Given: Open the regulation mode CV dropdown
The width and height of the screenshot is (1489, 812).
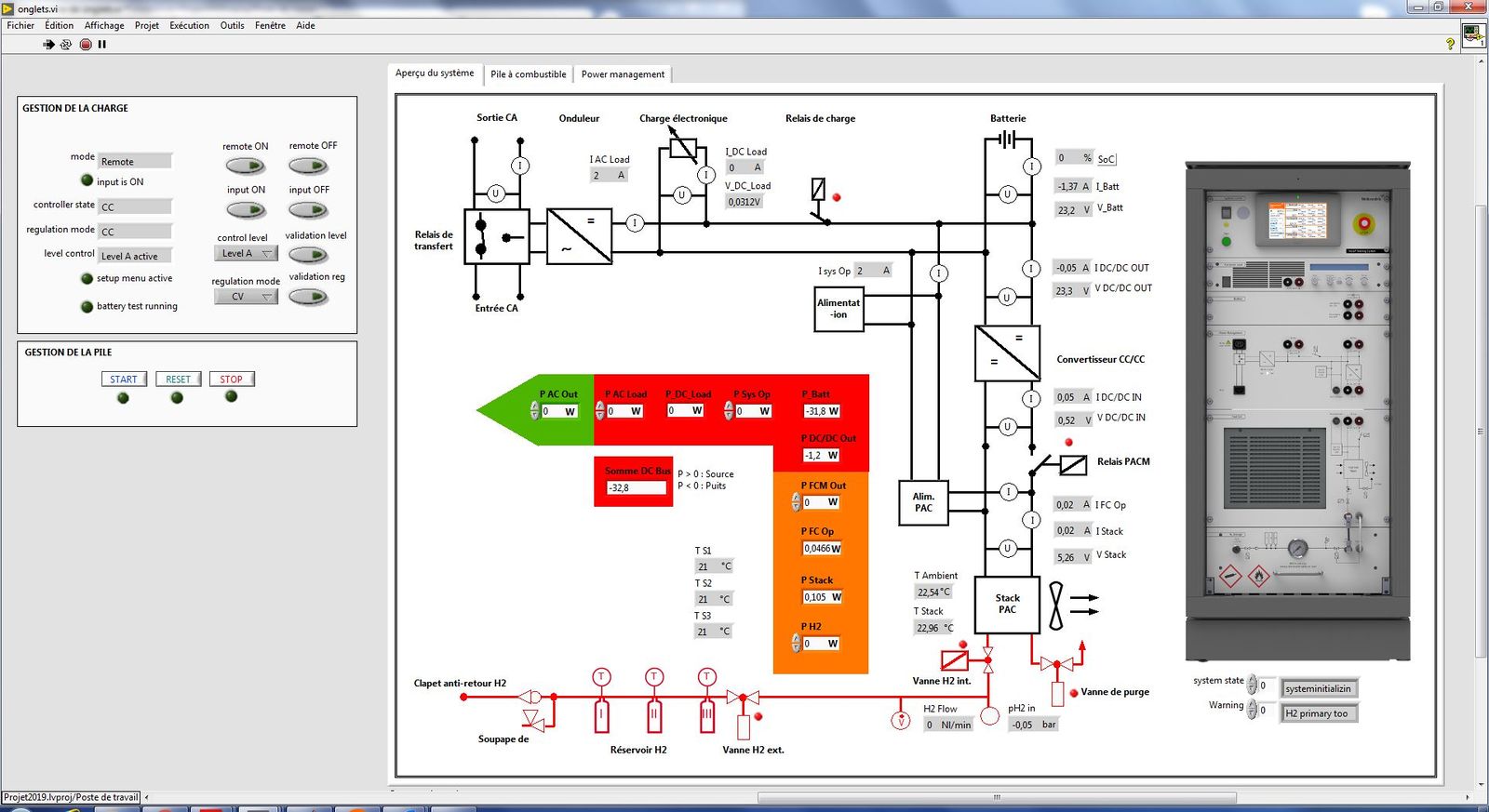Looking at the screenshot, I should [x=246, y=297].
